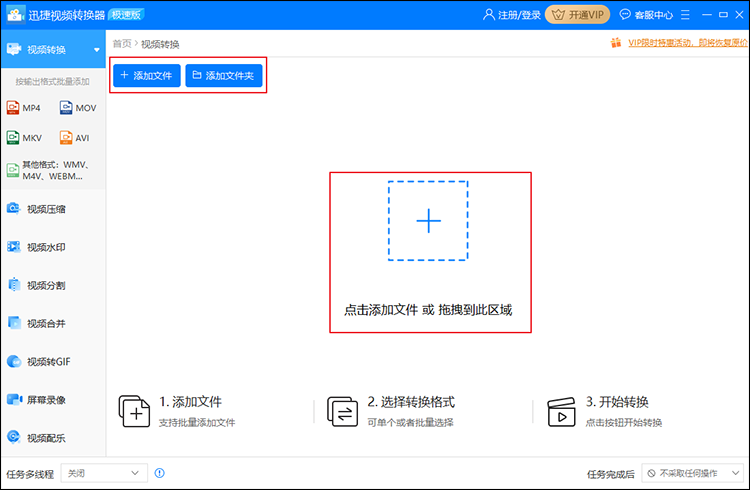
Task: Click the text 支持批量添加文件
Action: [x=197, y=423]
